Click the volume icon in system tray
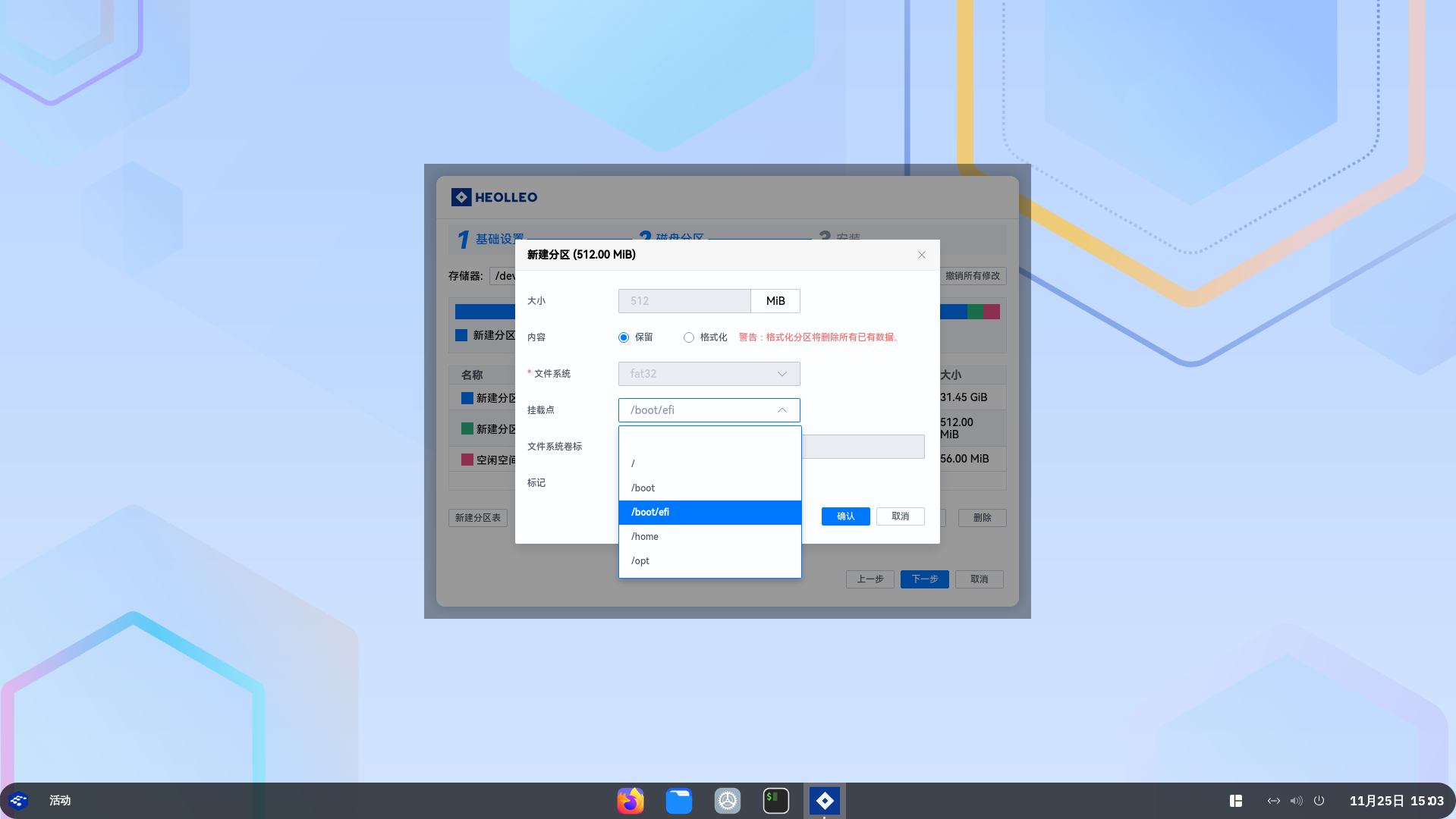Viewport: 1456px width, 819px height. 1296,801
